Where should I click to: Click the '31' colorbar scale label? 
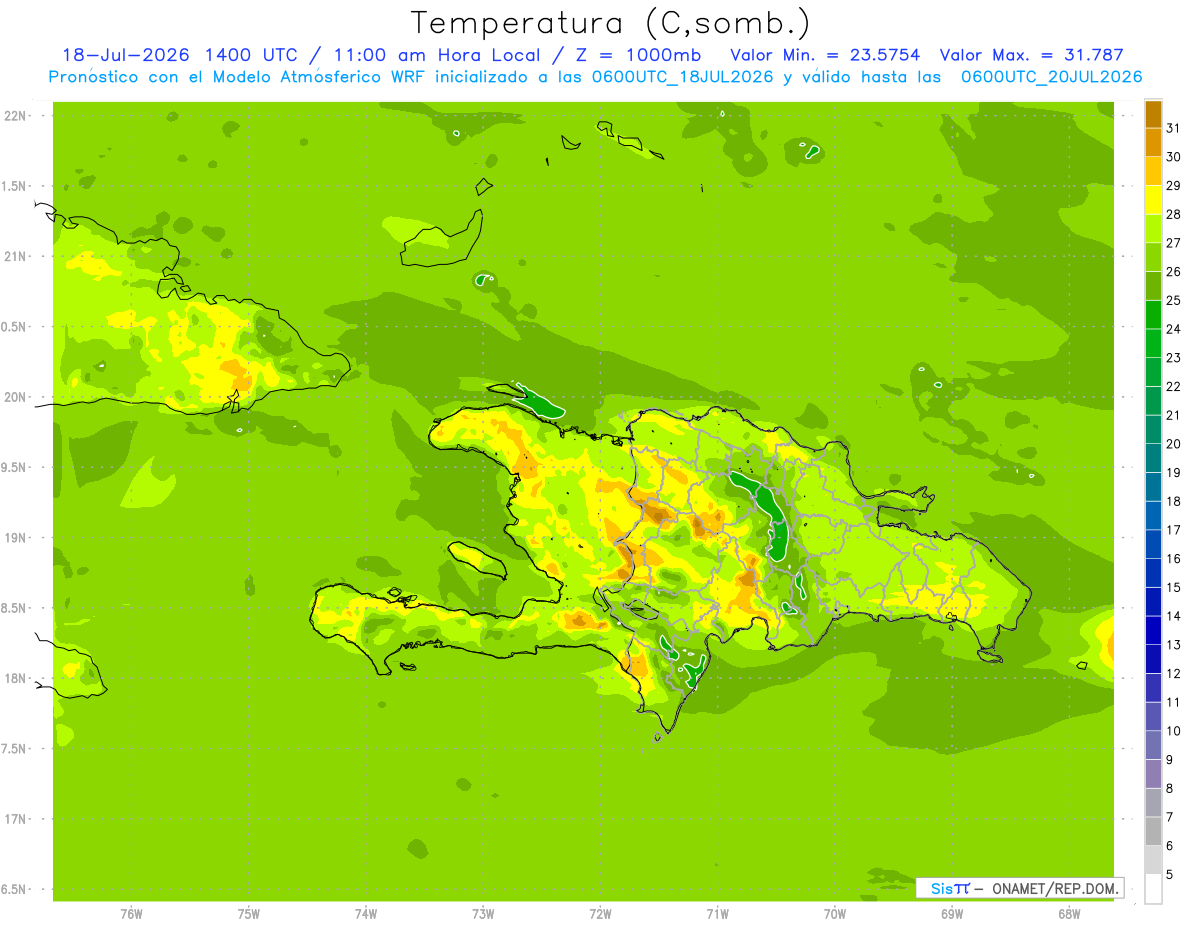pyautogui.click(x=1174, y=128)
